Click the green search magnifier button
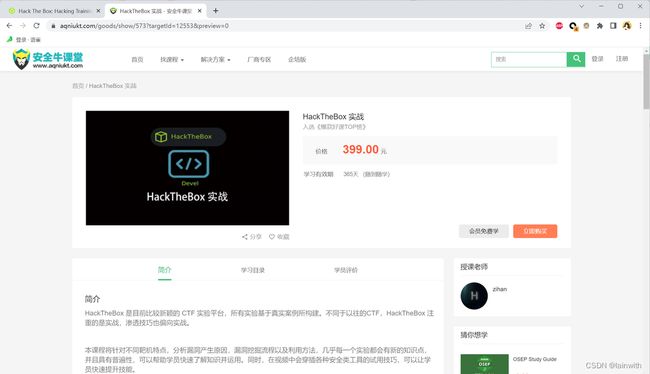The width and height of the screenshot is (650, 374). pos(576,59)
